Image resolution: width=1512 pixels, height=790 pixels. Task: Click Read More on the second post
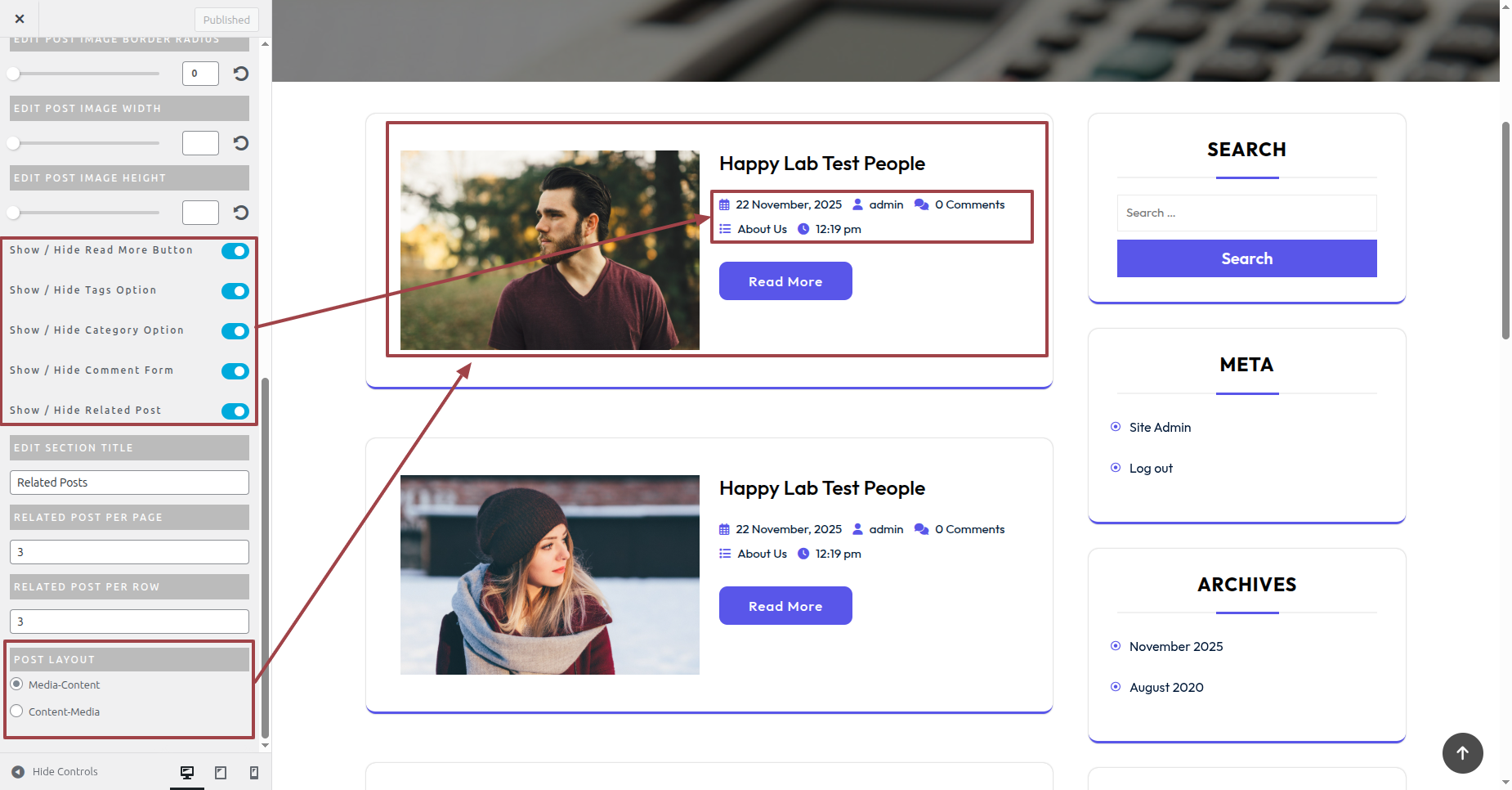click(x=785, y=606)
